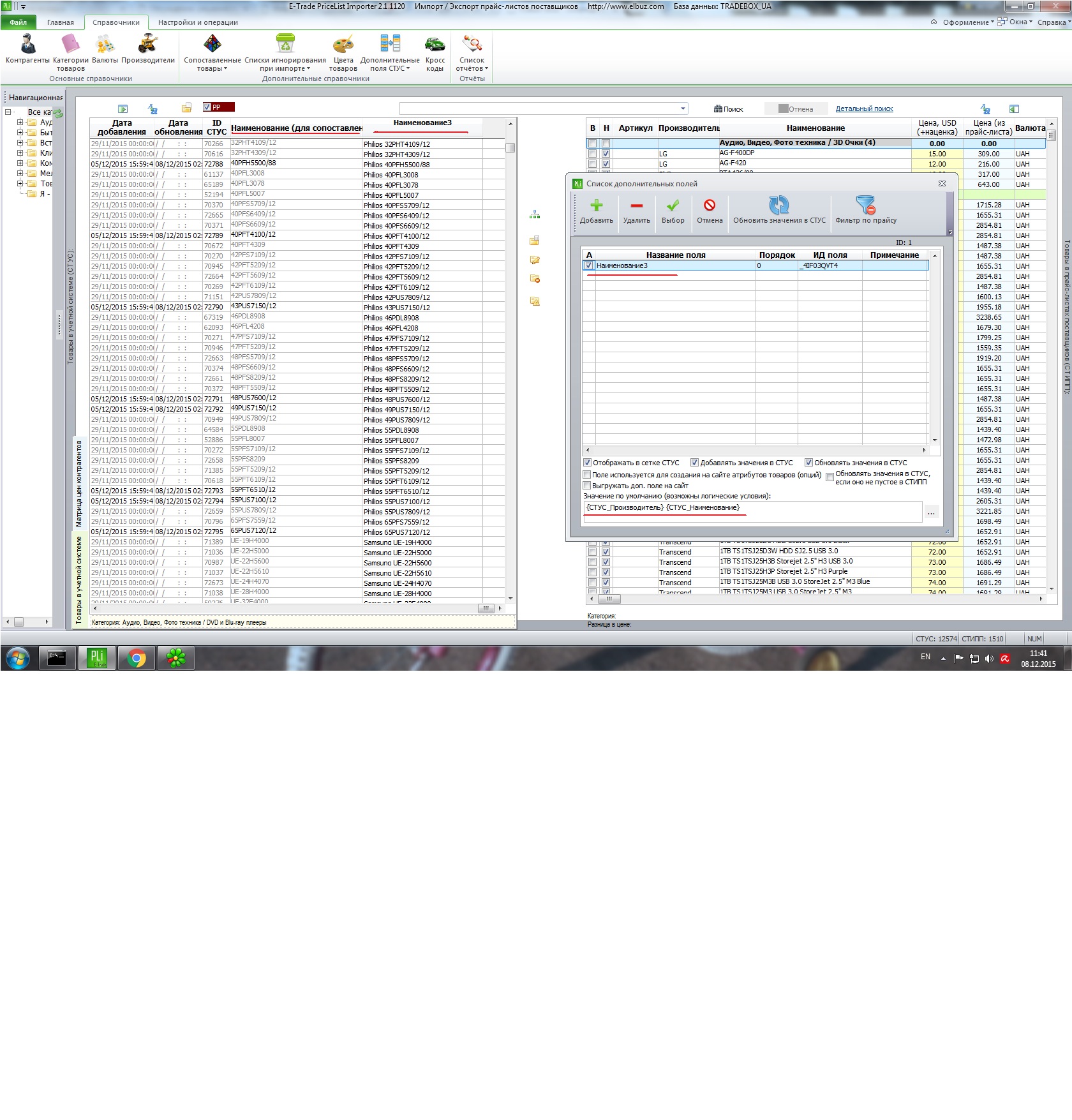This screenshot has width=1072, height=1120.
Task: Toggle H checkbox for LG AG-F400DP row
Action: pyautogui.click(x=606, y=154)
